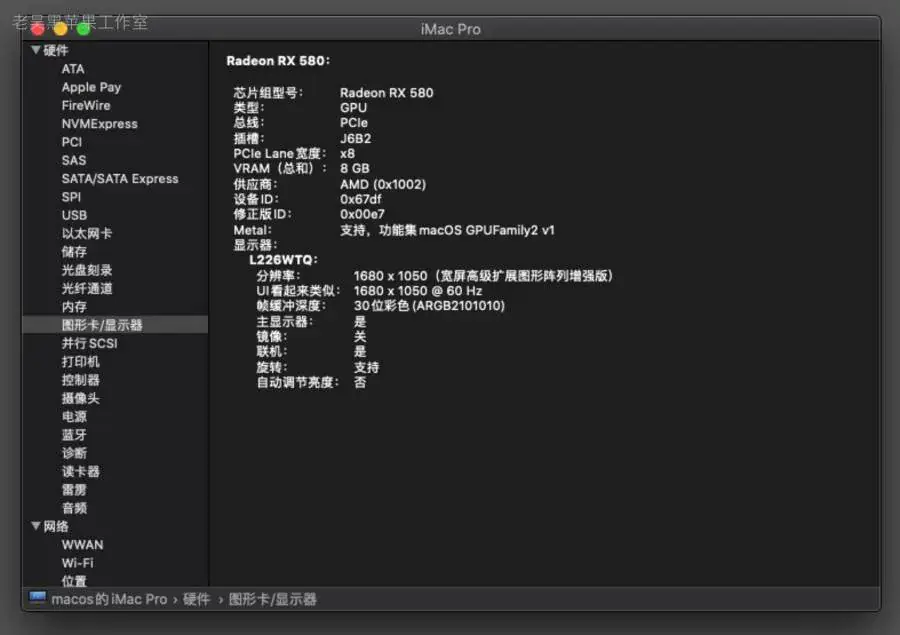Open 内存 hardware entry

[x=74, y=307]
